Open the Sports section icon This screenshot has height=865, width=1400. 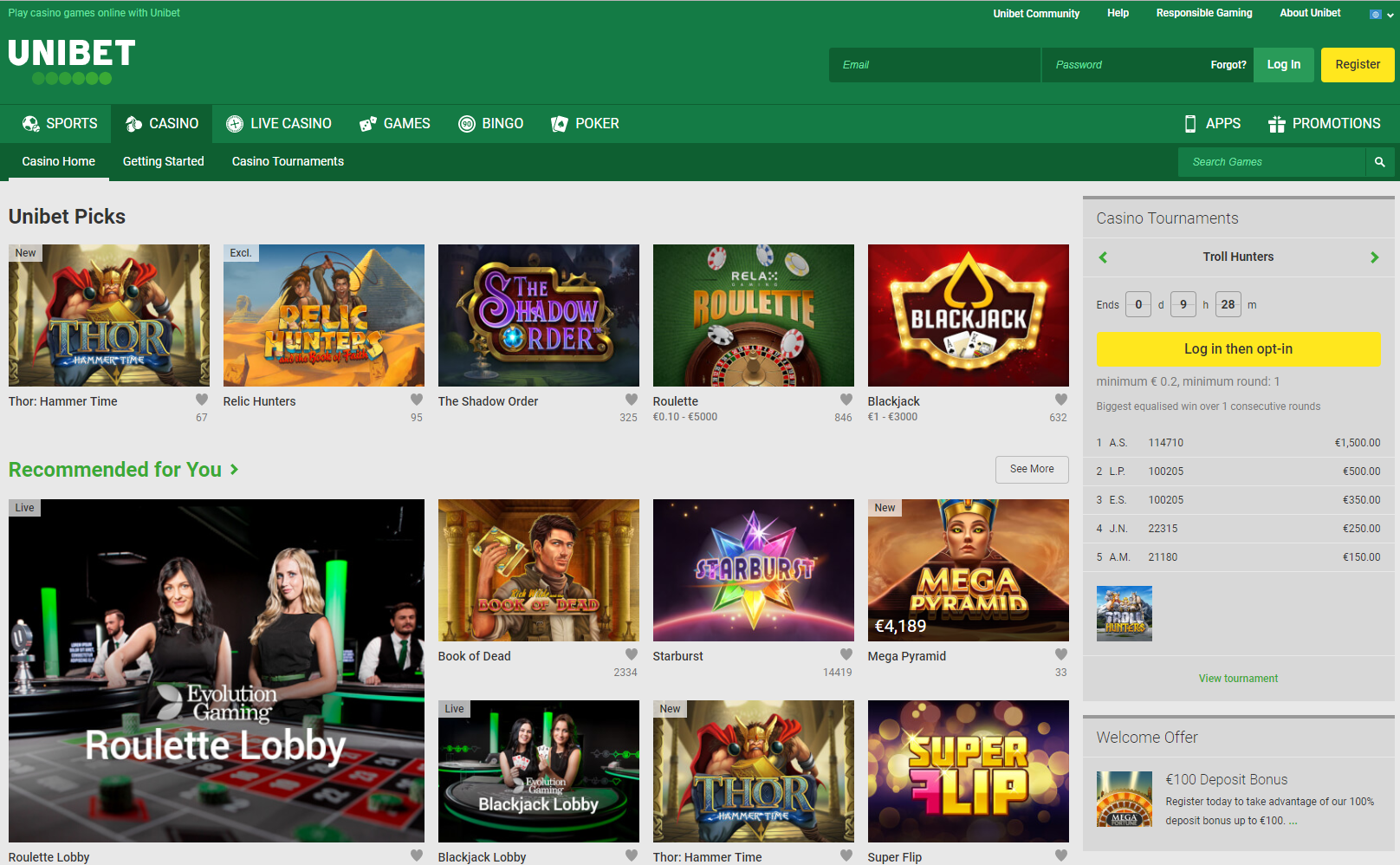click(31, 124)
